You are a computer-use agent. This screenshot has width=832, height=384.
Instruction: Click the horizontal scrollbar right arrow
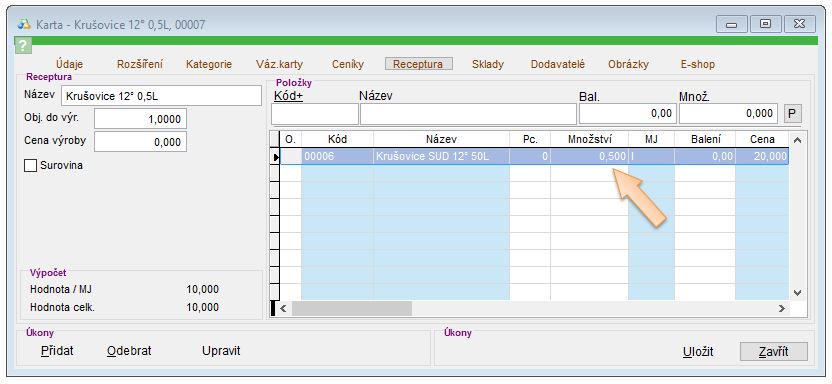(782, 308)
